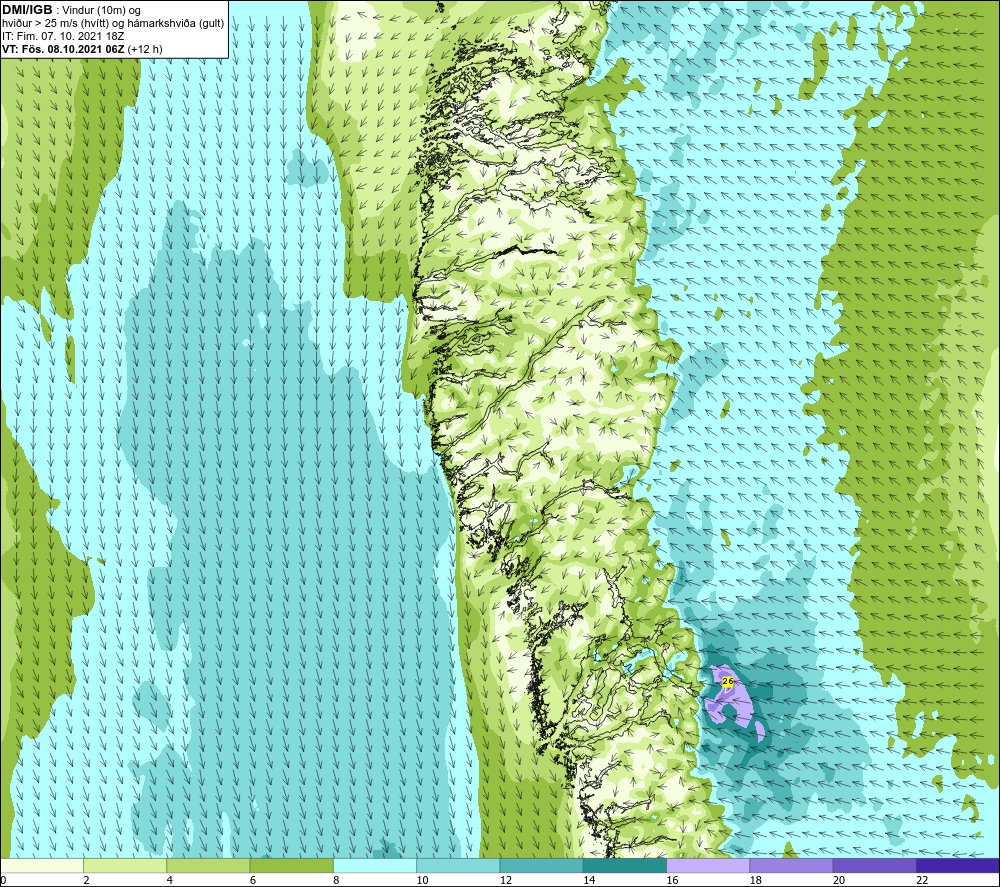Pick the 6–8 m/s olive green legend swatch

point(291,865)
